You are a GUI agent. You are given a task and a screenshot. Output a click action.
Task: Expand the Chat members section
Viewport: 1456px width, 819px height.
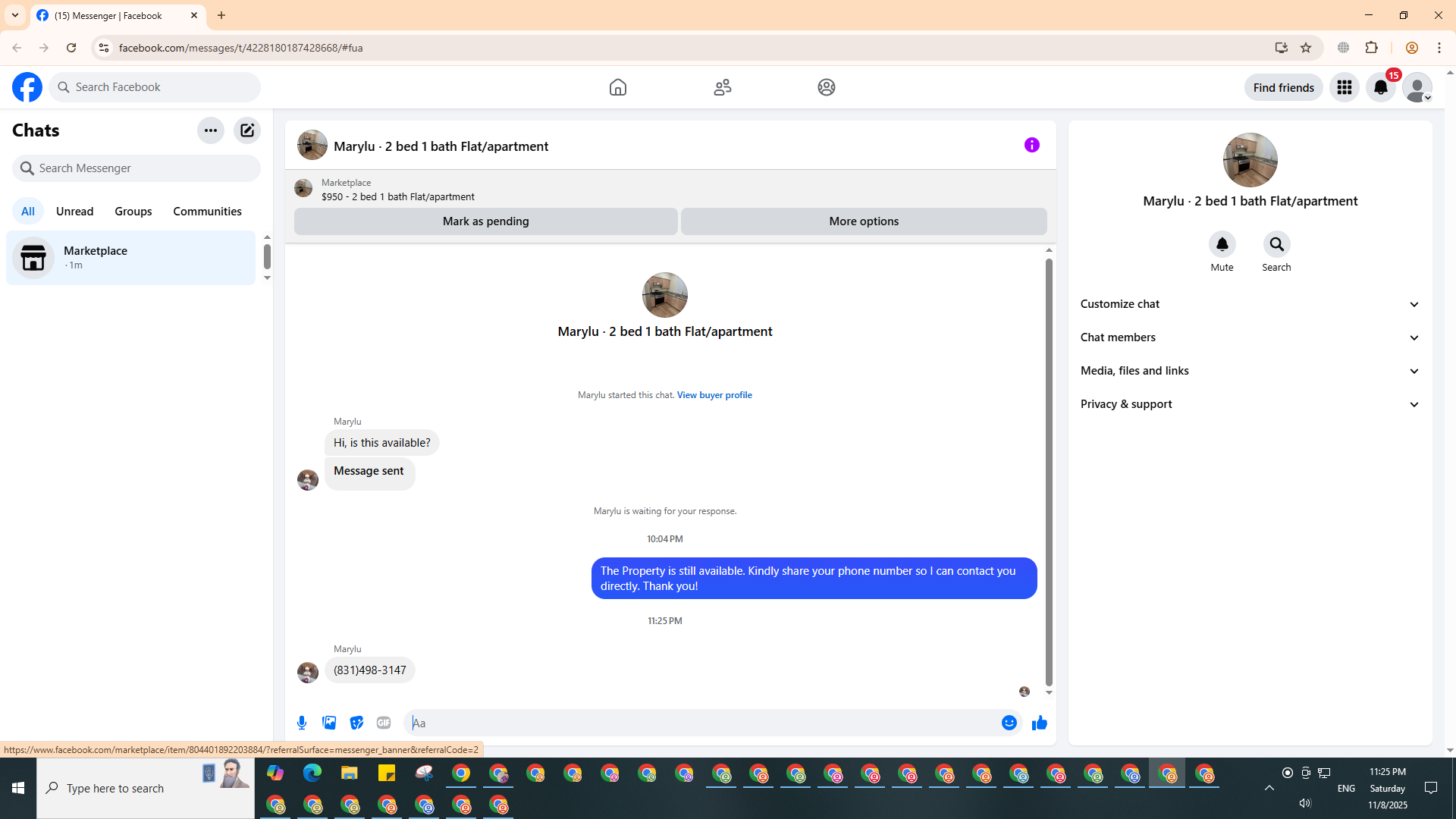click(1250, 337)
